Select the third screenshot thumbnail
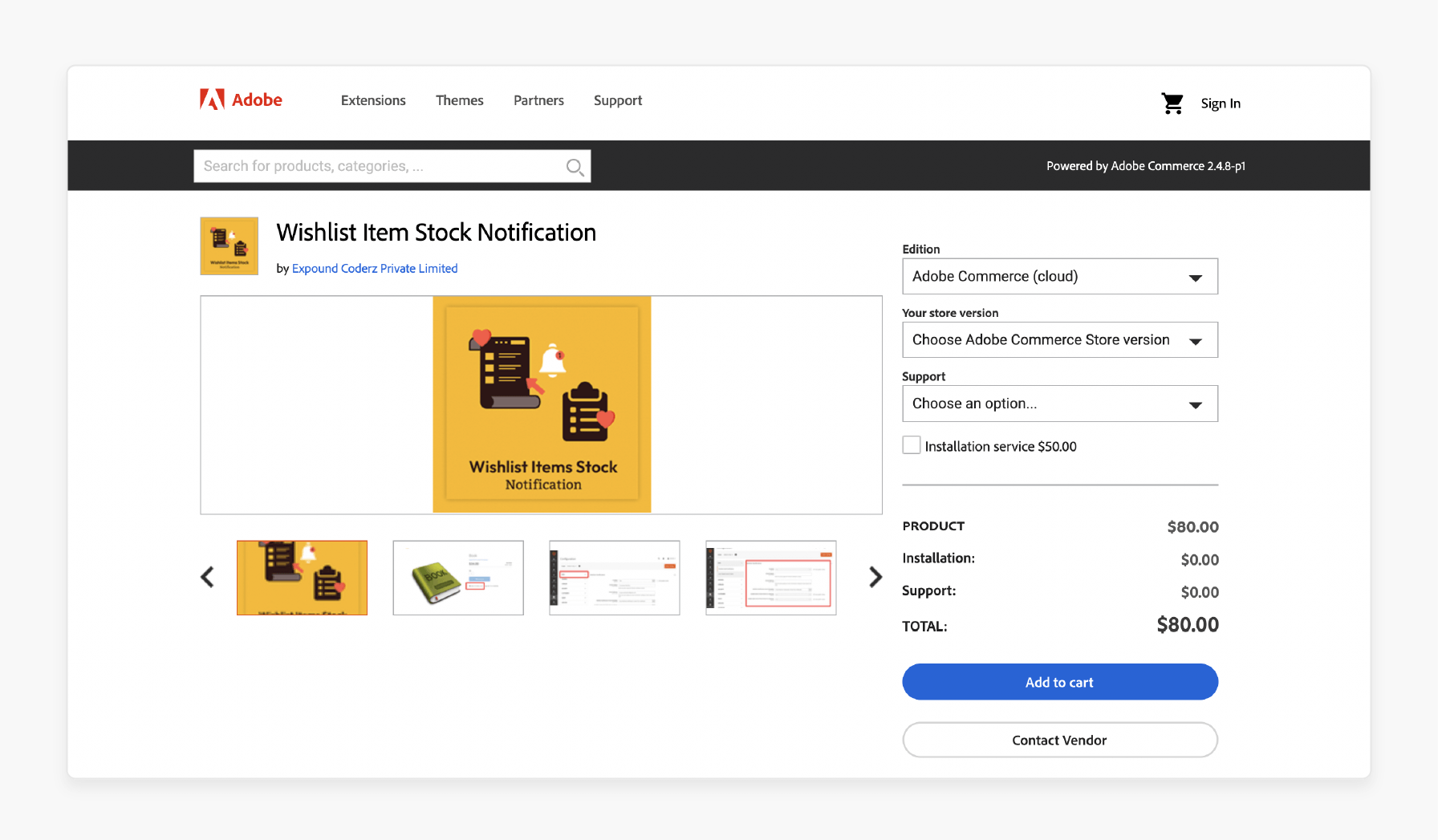This screenshot has width=1438, height=840. pyautogui.click(x=615, y=578)
